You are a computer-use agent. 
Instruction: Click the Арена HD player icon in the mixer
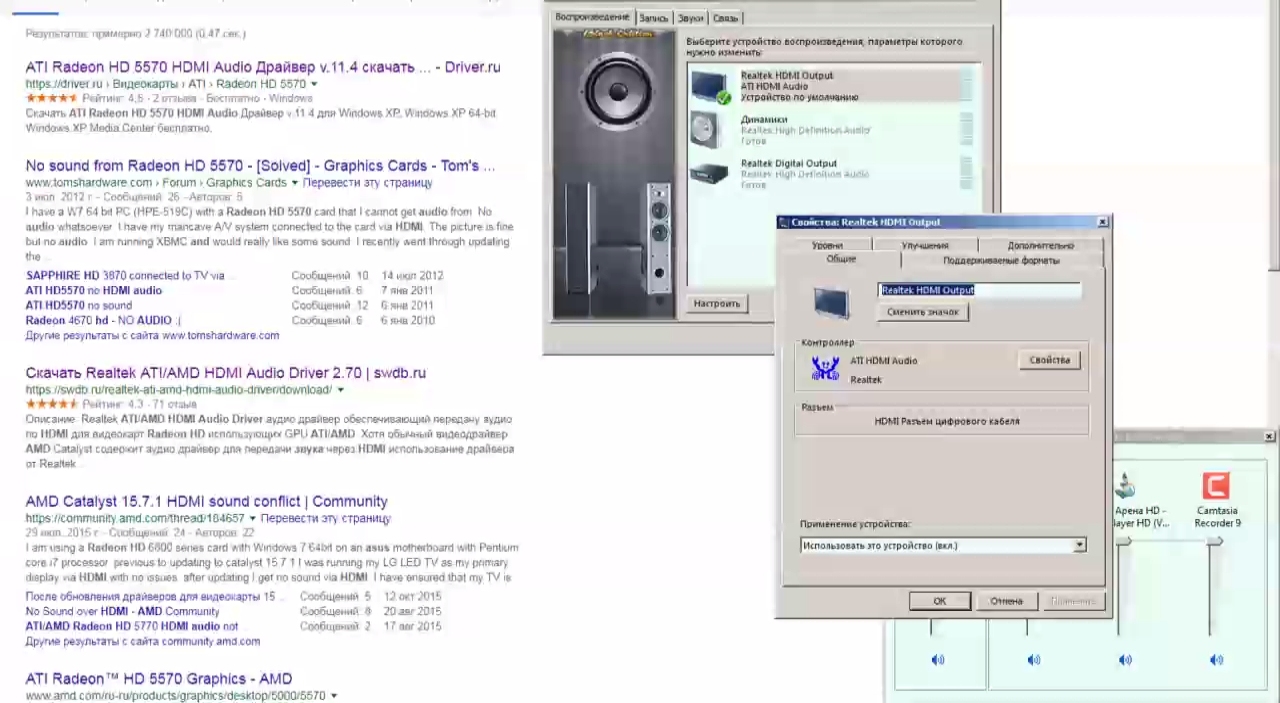[x=1125, y=487]
